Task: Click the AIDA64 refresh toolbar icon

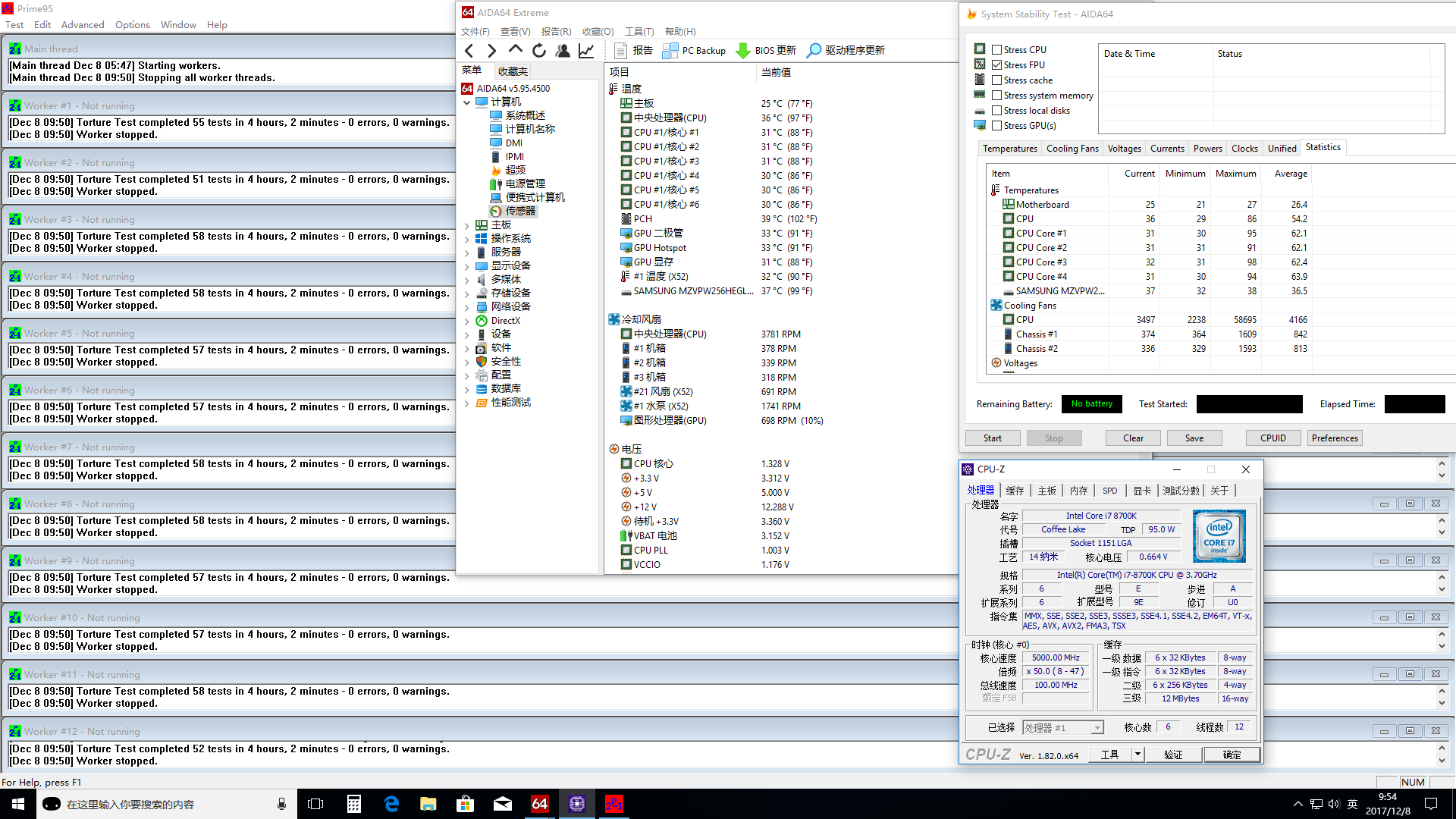Action: pyautogui.click(x=539, y=50)
